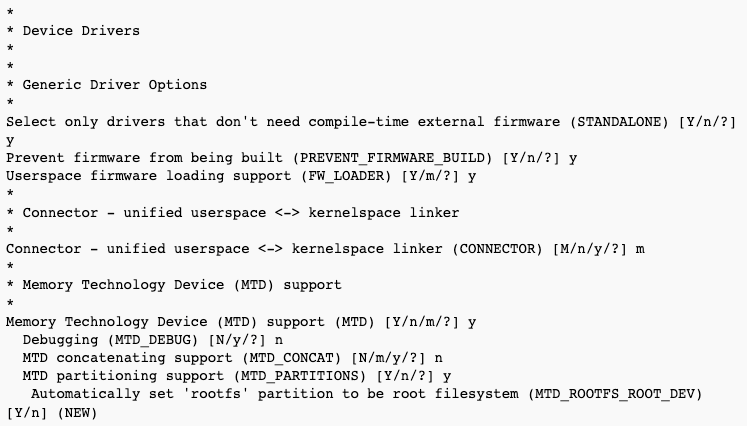Click the final [Y/n] (NEW) prompt
747x426 pixels.
click(x=51, y=413)
